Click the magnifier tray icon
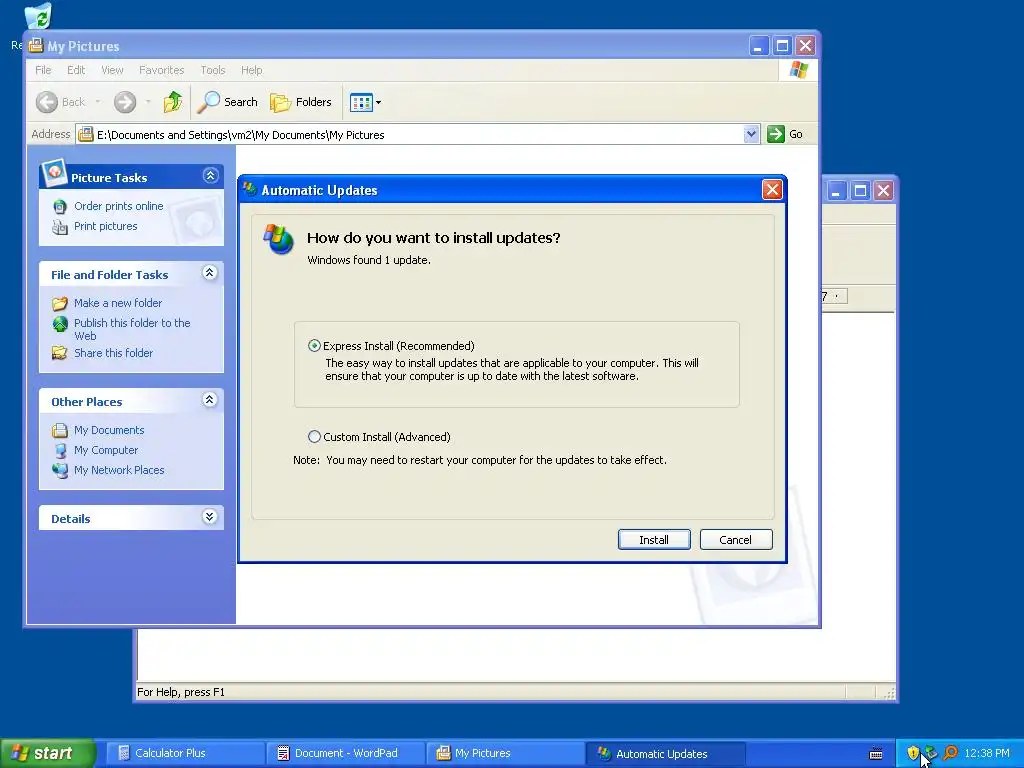 coord(950,753)
